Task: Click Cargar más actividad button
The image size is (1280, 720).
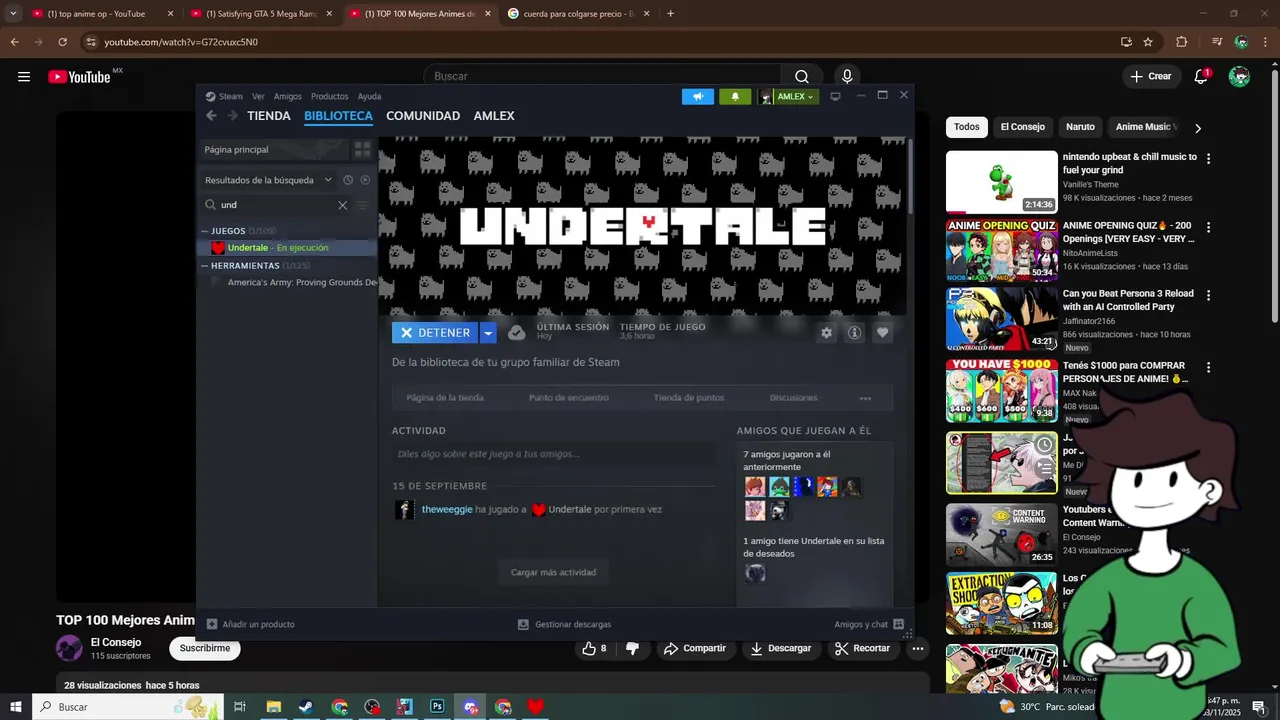Action: (553, 572)
